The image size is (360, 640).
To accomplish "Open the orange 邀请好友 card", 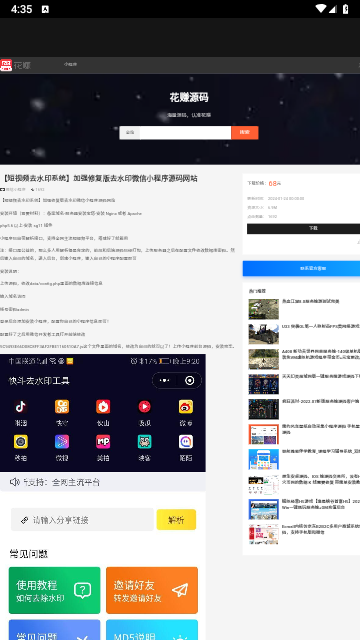I will (x=152, y=590).
